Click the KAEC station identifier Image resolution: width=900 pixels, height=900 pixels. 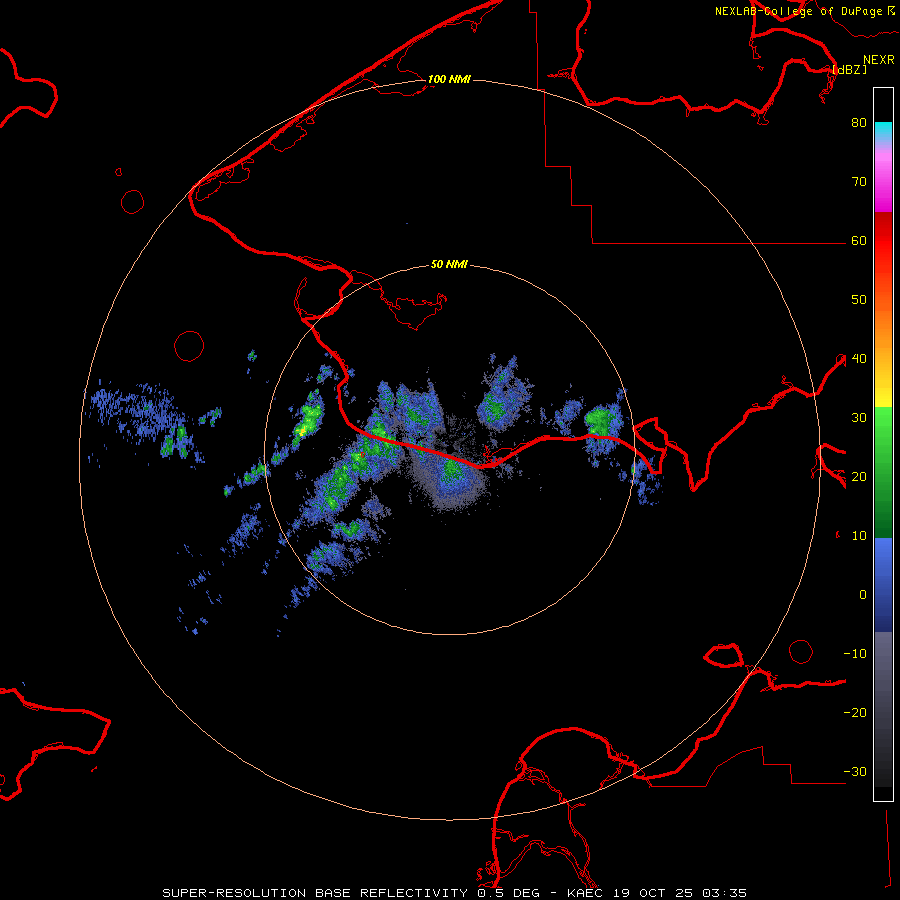pyautogui.click(x=586, y=893)
